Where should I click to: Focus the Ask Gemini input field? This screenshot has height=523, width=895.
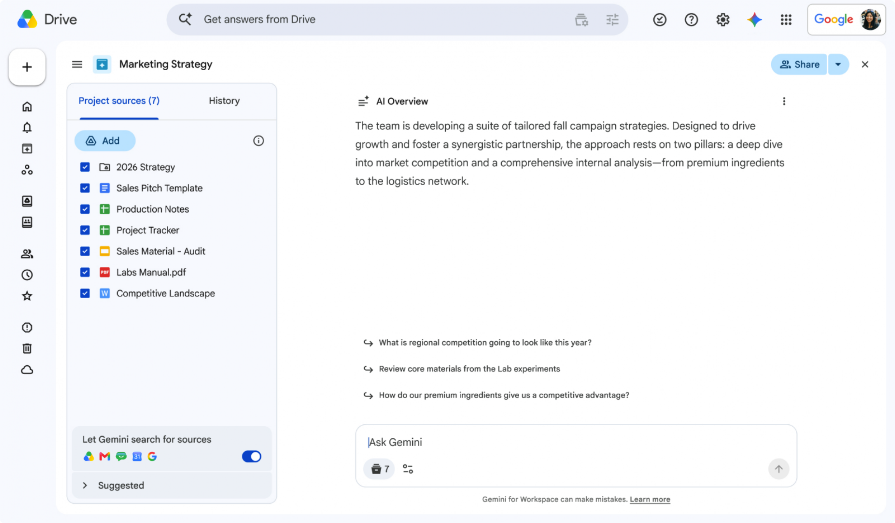point(576,442)
